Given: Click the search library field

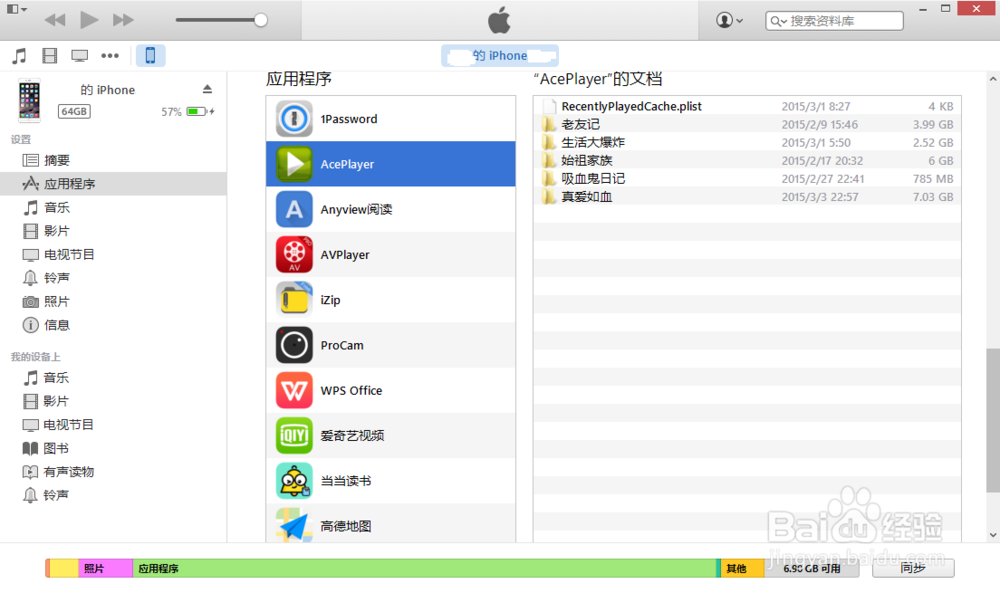Looking at the screenshot, I should click(x=834, y=21).
